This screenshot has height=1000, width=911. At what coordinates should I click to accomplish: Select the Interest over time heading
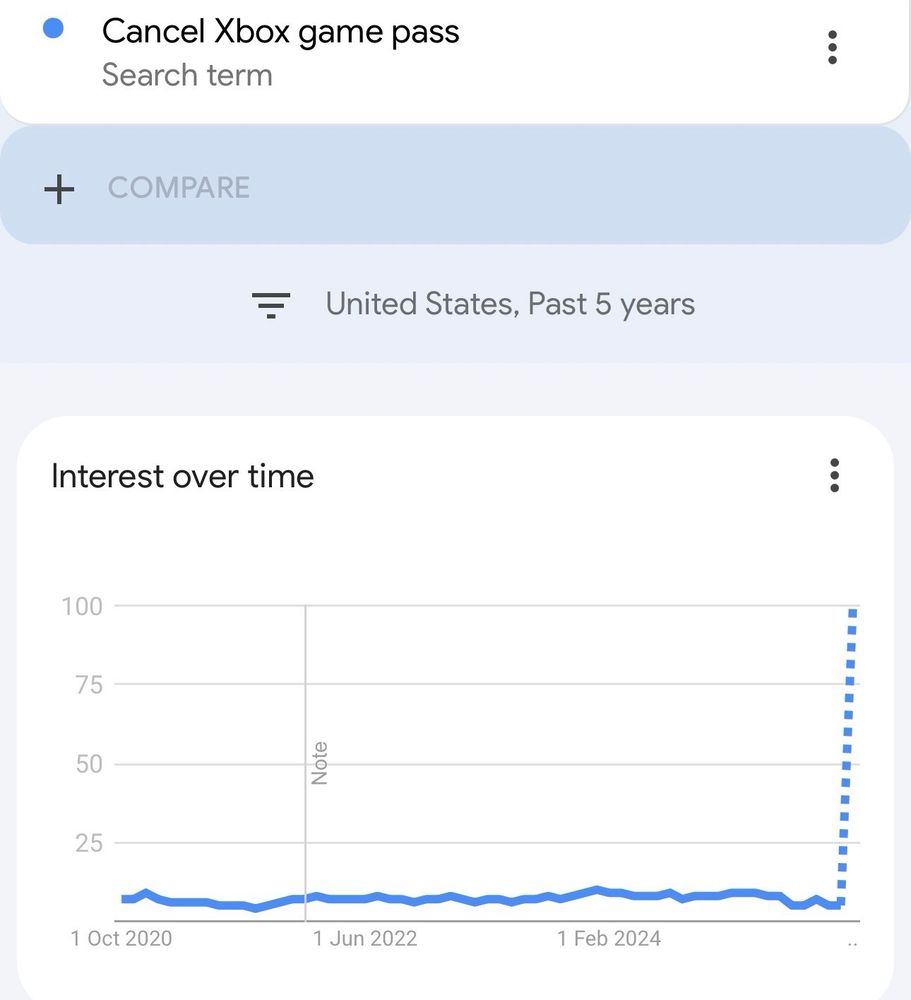coord(182,476)
